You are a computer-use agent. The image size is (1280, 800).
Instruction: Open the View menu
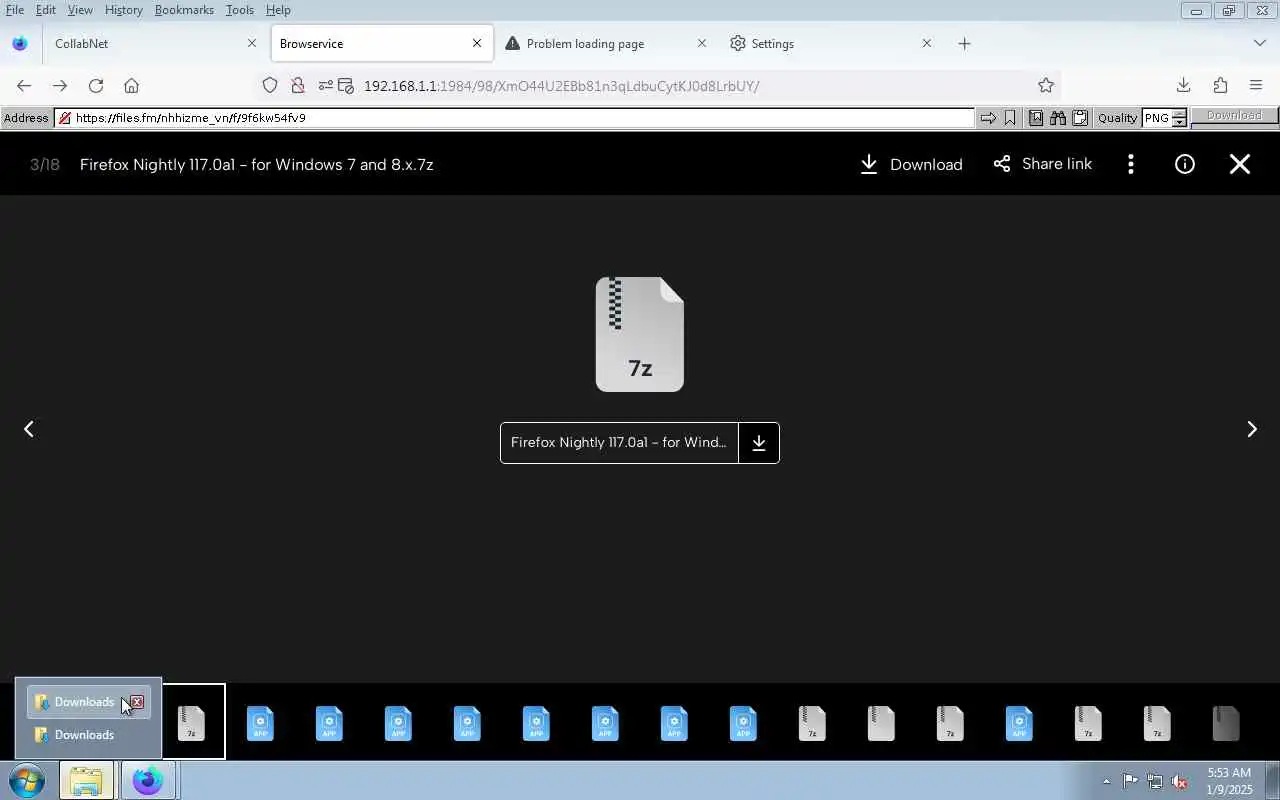coord(80,10)
